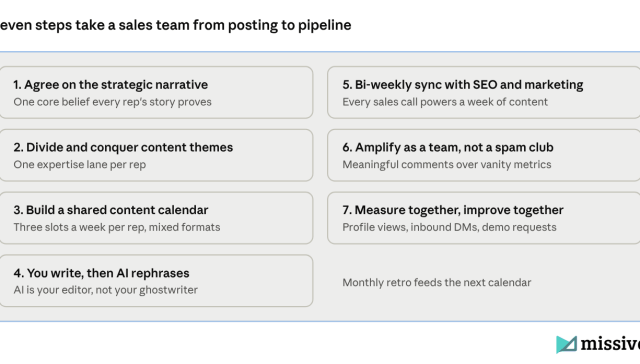The width and height of the screenshot is (640, 364).
Task: Click 'Three slots a week per rep, mixed formats'
Action: click(117, 227)
